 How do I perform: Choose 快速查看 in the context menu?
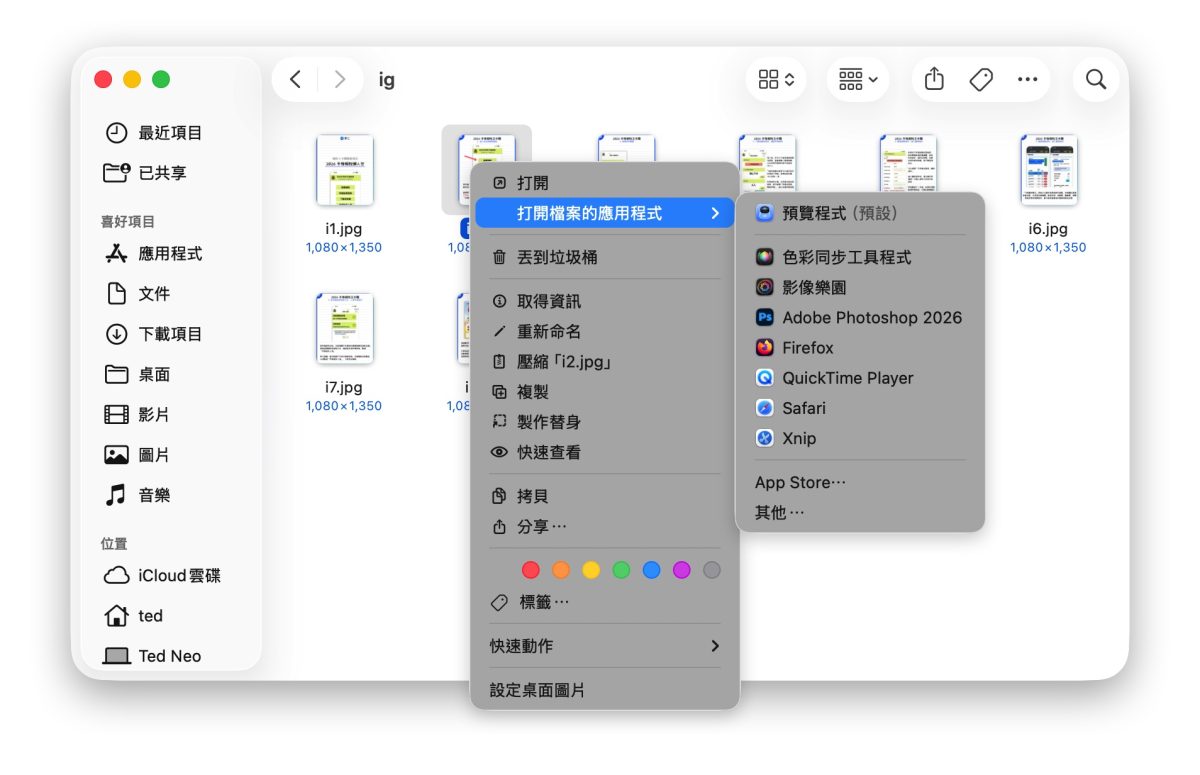coord(605,452)
